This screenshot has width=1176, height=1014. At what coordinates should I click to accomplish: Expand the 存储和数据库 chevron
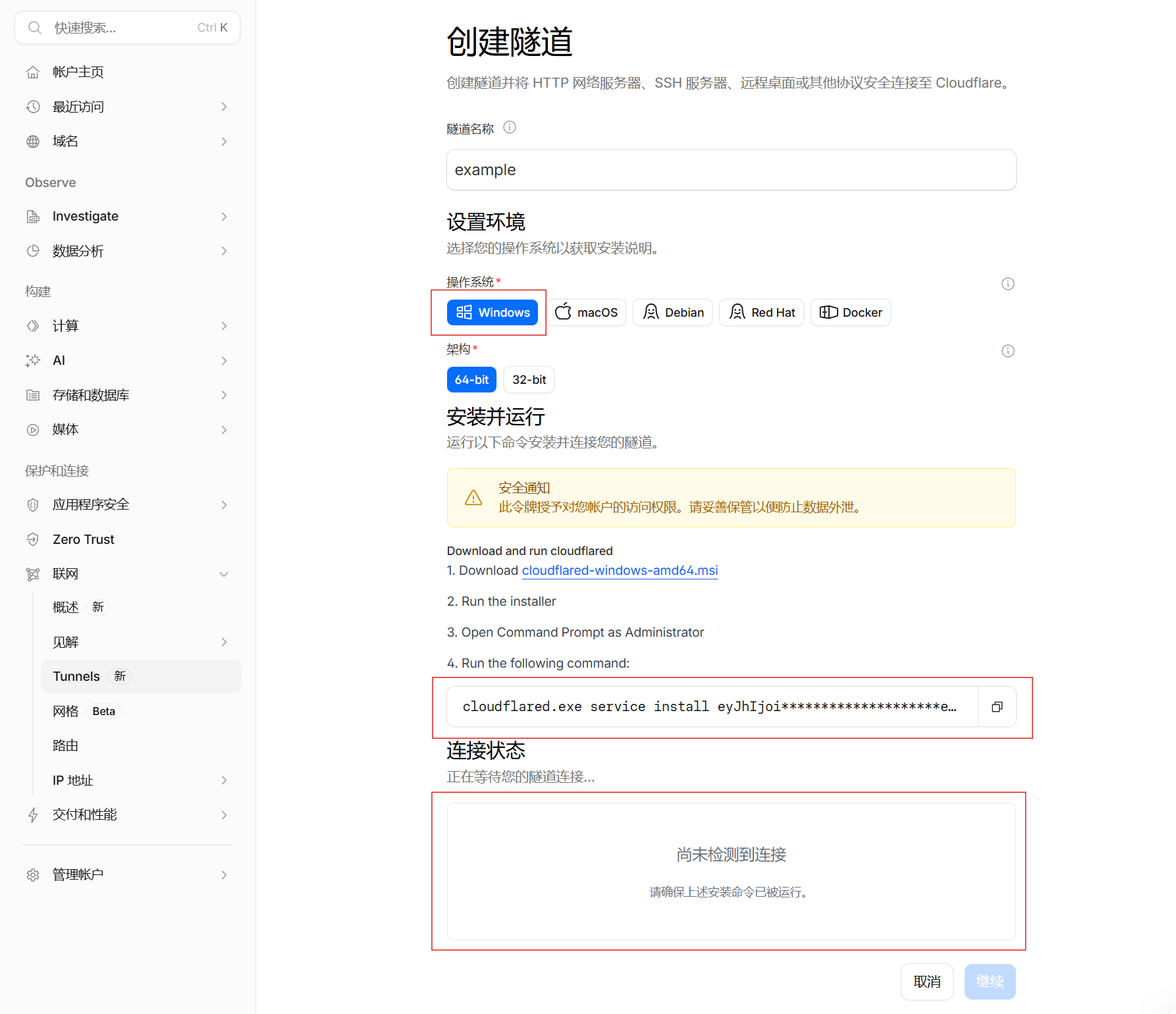click(224, 395)
